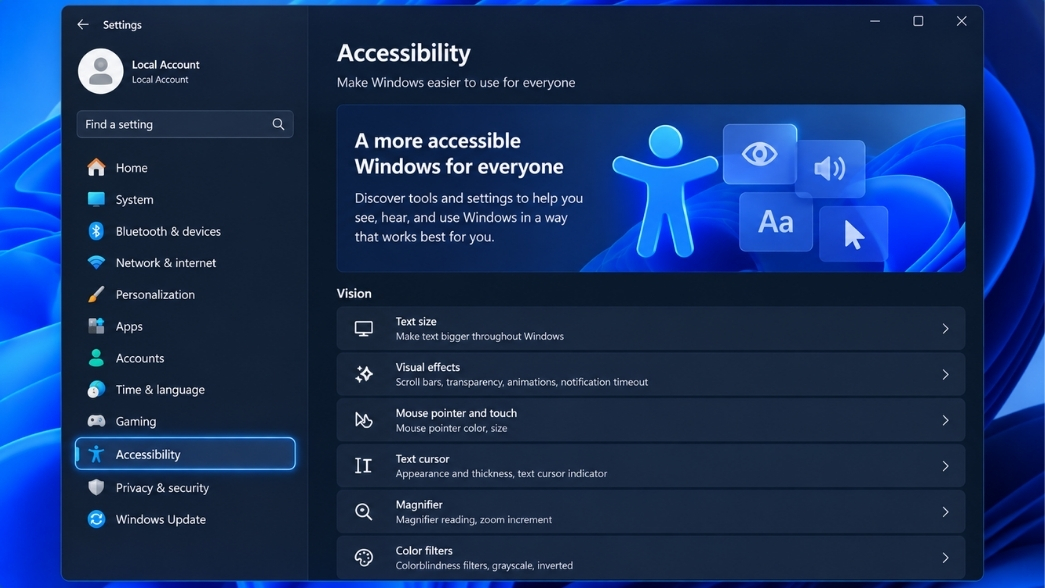1045x588 pixels.
Task: Go to System settings
Action: [185, 199]
